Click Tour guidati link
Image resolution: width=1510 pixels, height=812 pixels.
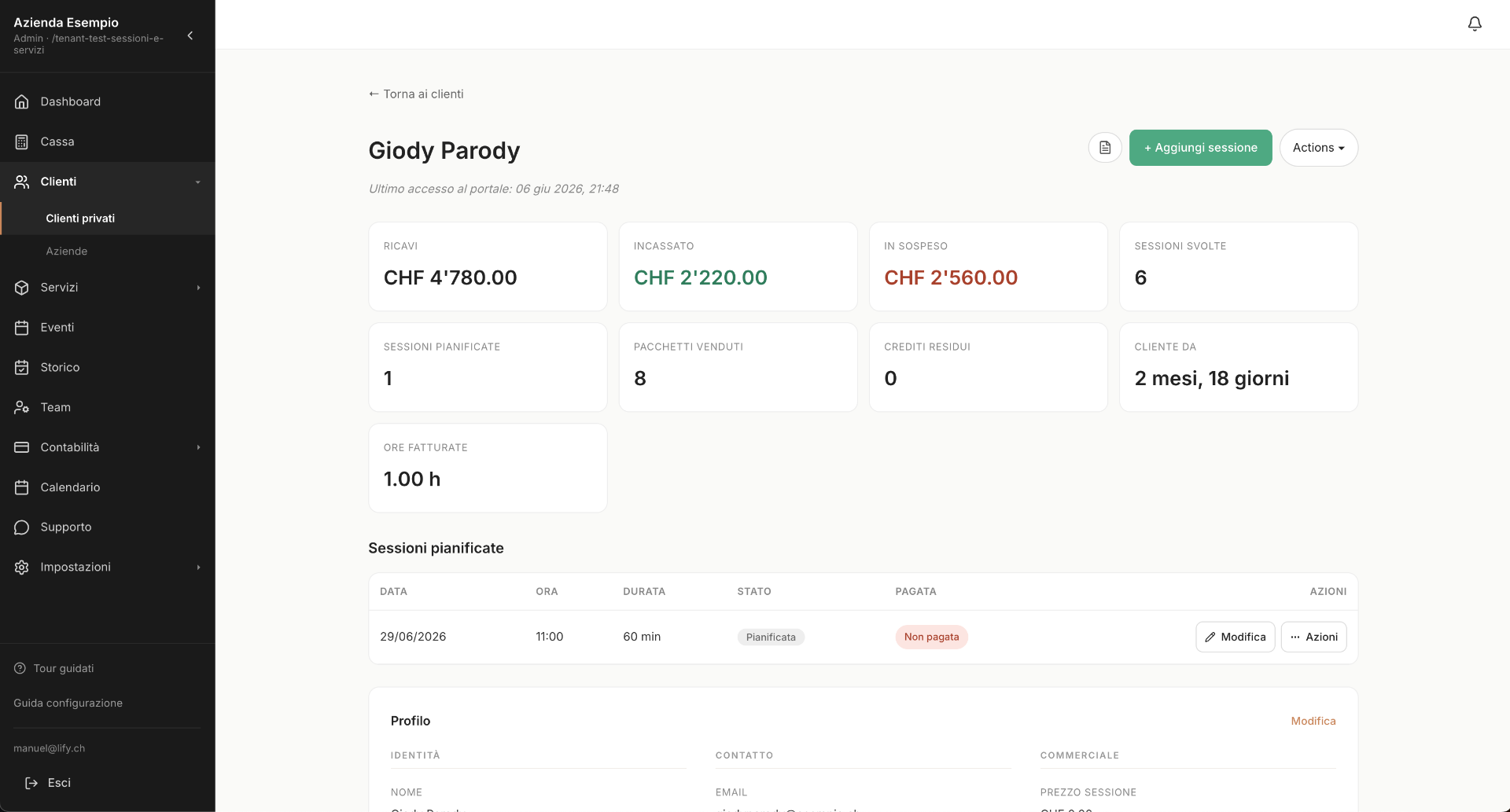pos(63,668)
